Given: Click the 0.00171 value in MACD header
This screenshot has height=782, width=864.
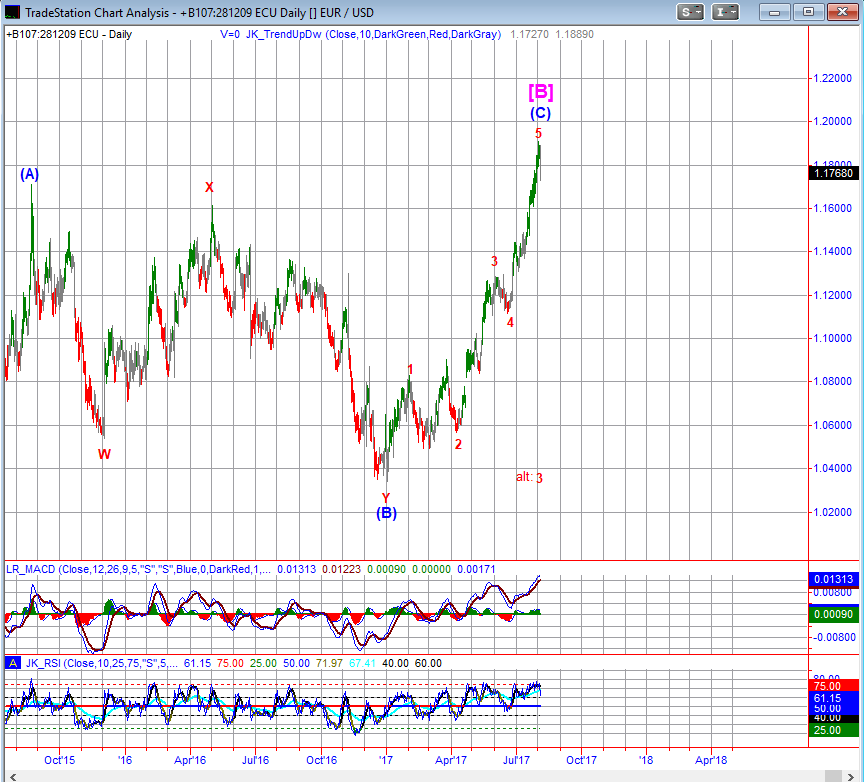Looking at the screenshot, I should point(477,569).
